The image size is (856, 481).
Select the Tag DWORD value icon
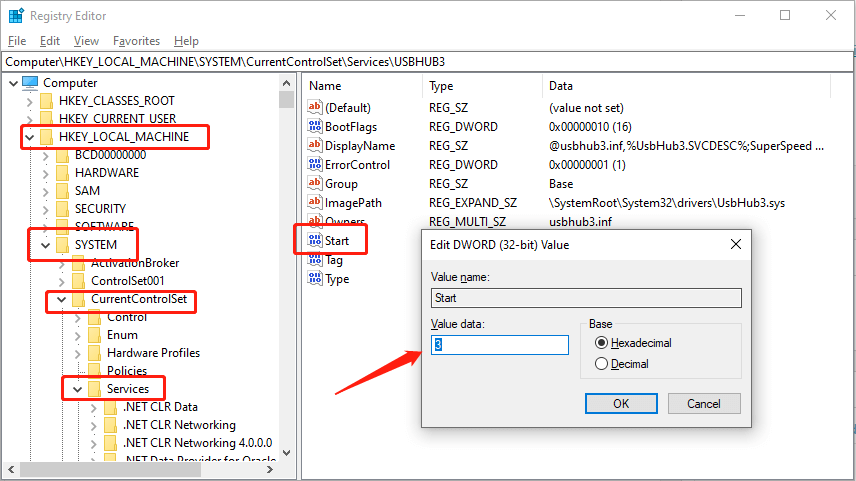314,259
